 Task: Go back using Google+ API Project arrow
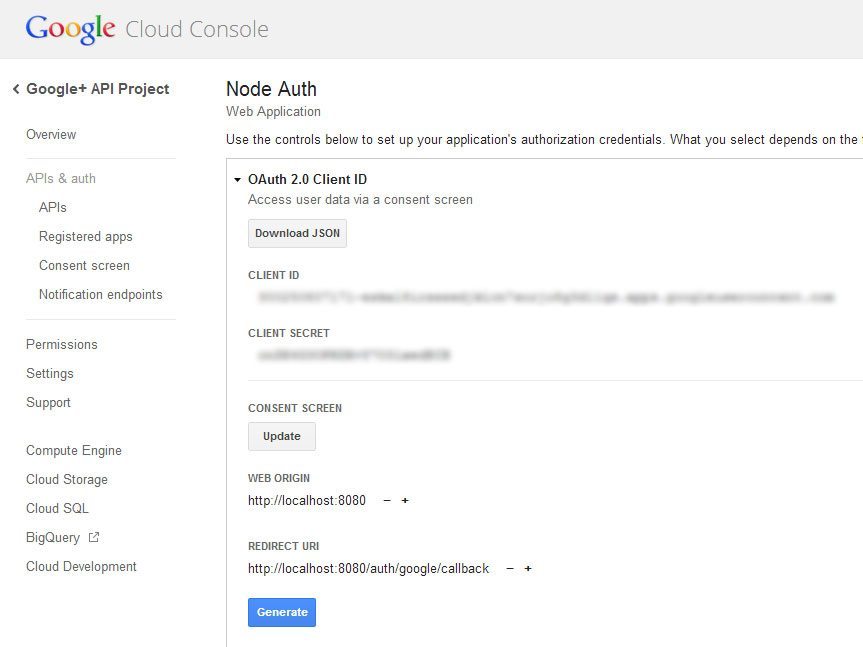pos(16,89)
